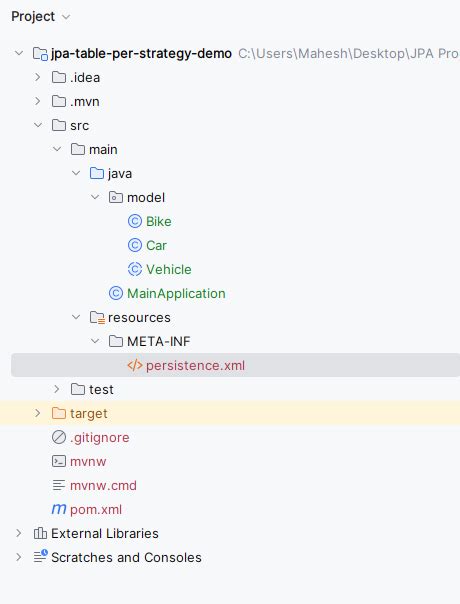Click the External Libraries icon
Image resolution: width=460 pixels, height=604 pixels.
[40, 533]
